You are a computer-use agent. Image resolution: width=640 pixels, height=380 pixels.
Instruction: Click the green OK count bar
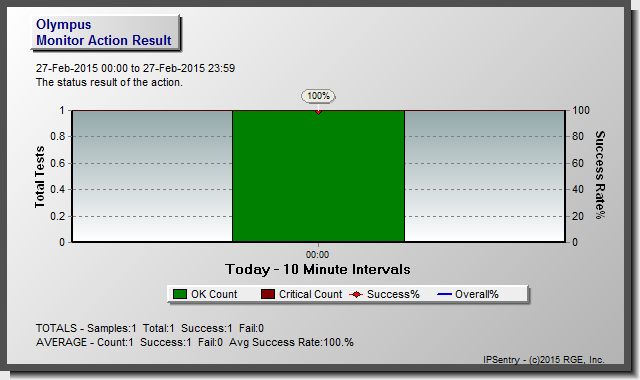point(318,176)
